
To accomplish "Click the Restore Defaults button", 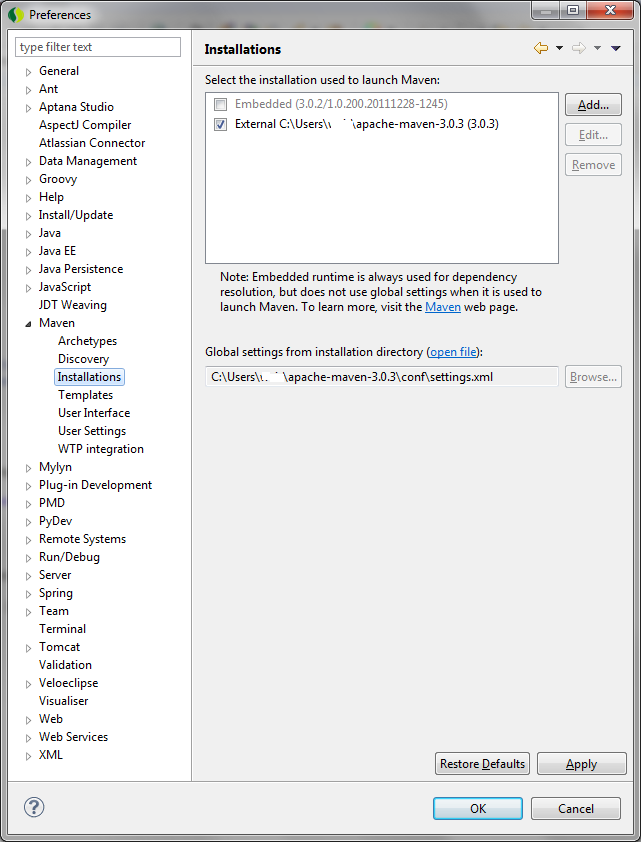I will [x=482, y=764].
